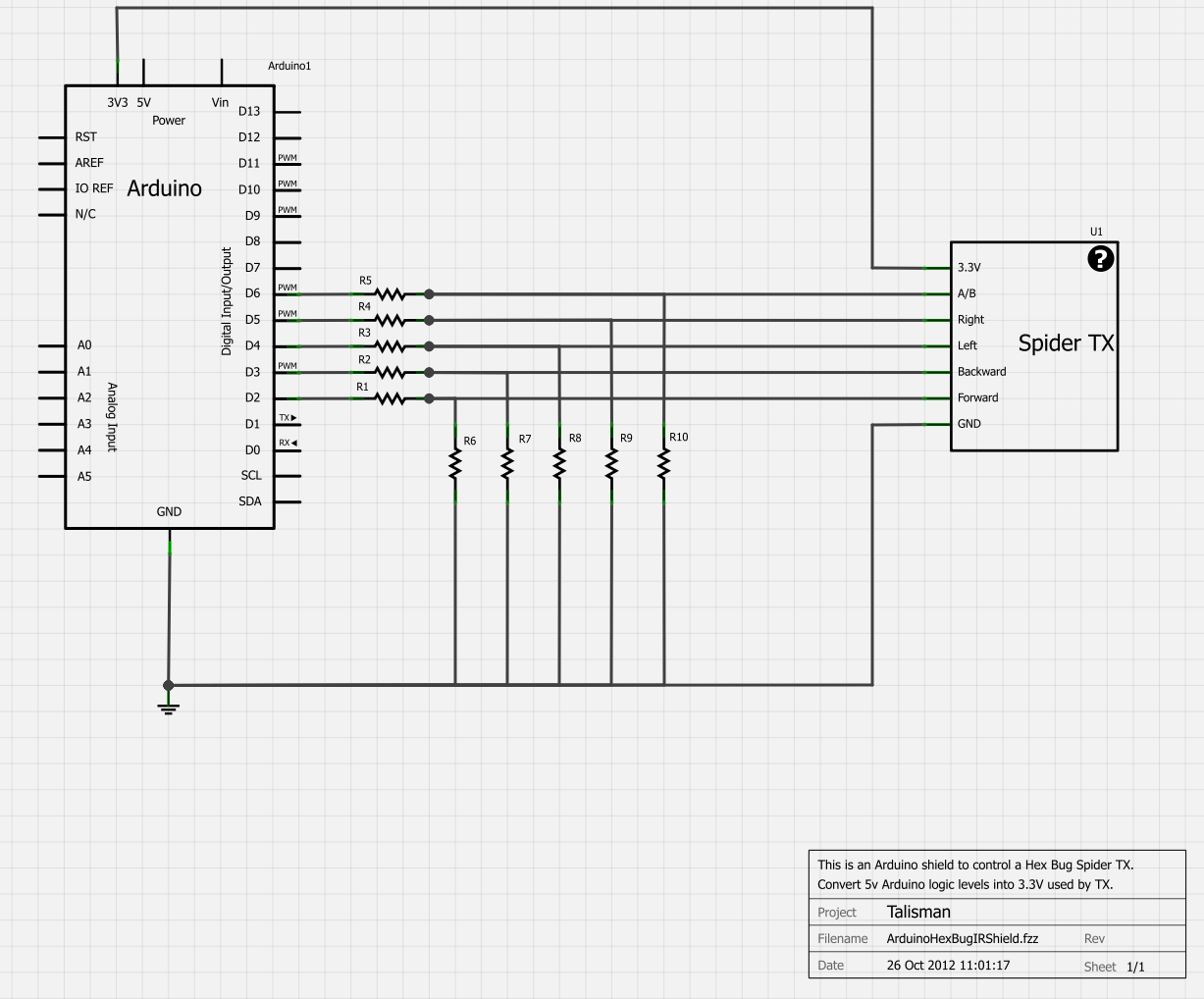Click the GND label on the Arduino

tap(169, 512)
